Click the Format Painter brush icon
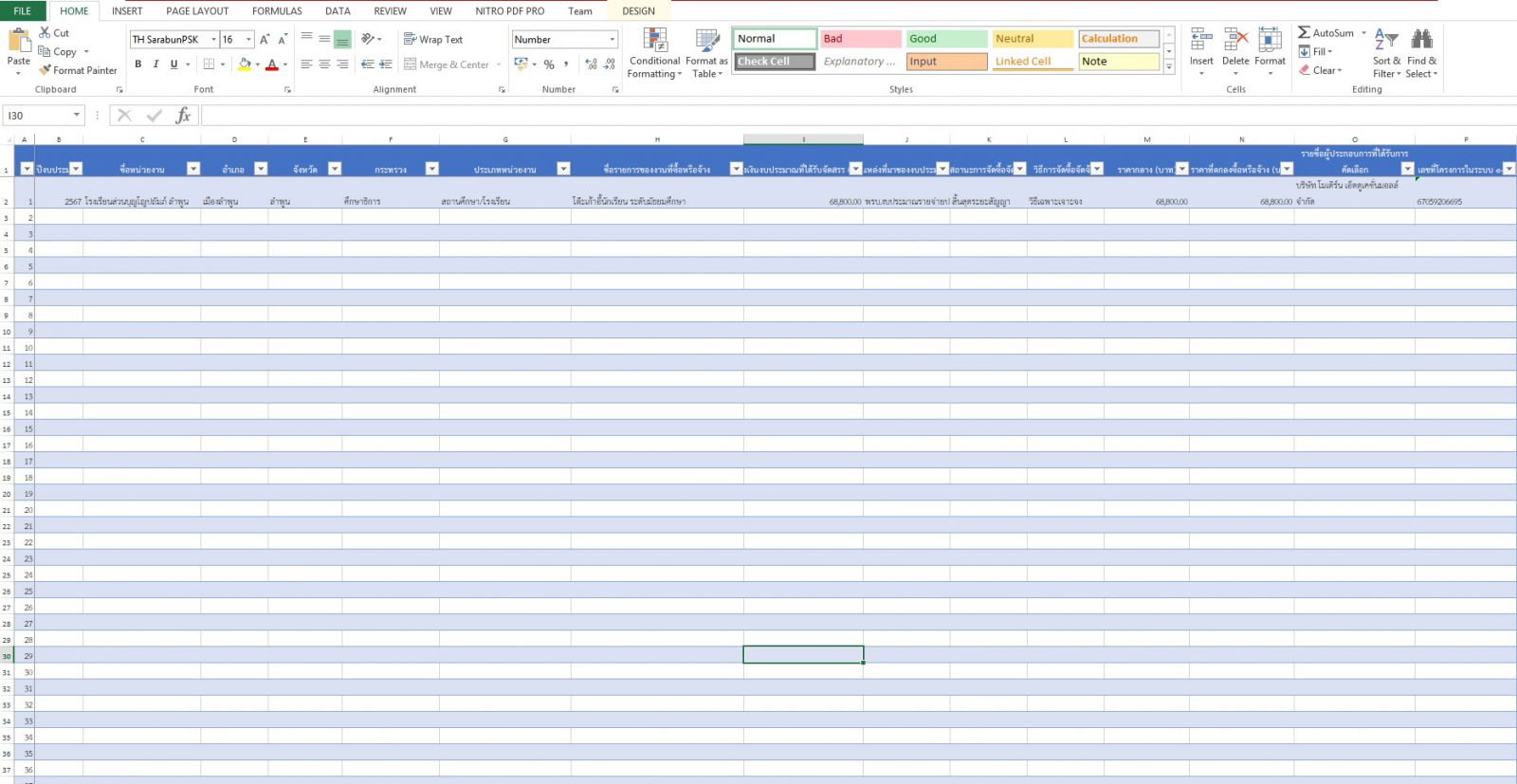 click(45, 70)
